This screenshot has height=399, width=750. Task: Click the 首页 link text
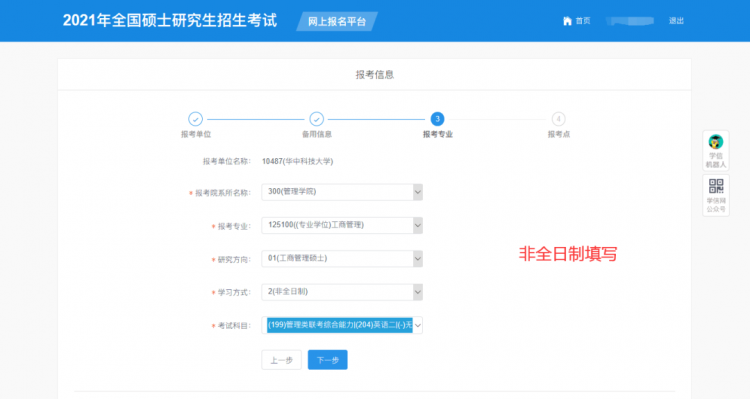point(583,21)
